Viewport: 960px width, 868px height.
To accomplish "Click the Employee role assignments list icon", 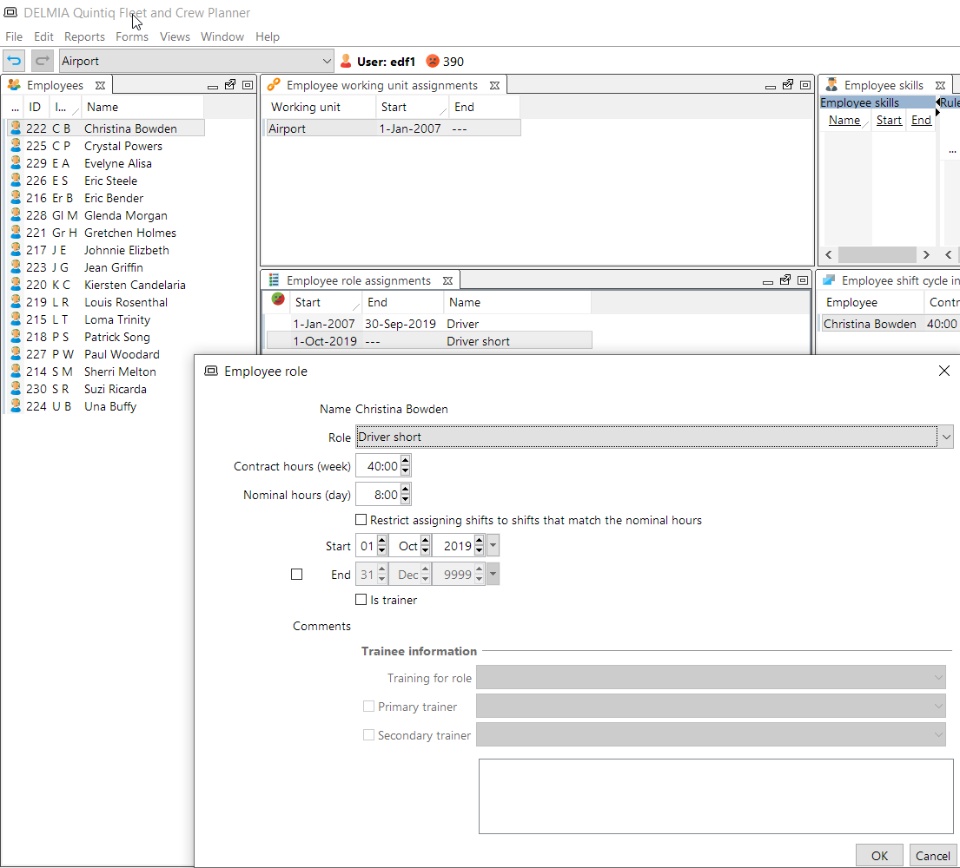I will 274,280.
